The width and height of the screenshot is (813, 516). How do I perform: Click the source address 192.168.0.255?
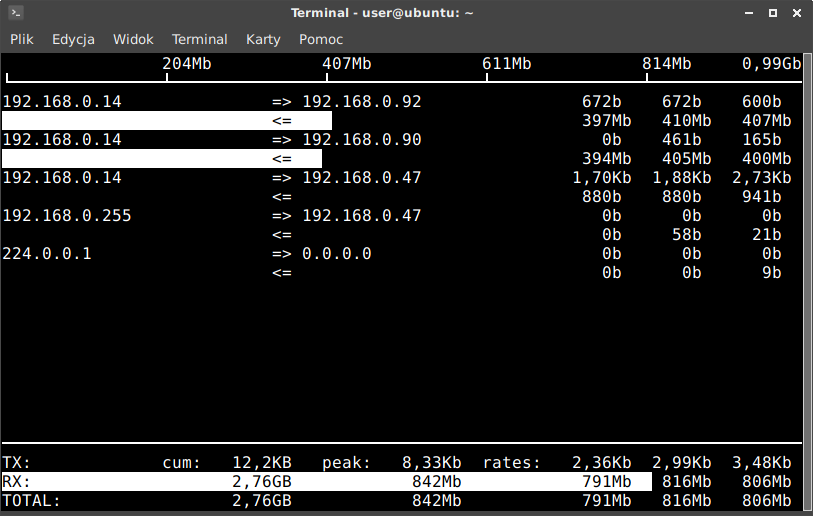pyautogui.click(x=67, y=216)
